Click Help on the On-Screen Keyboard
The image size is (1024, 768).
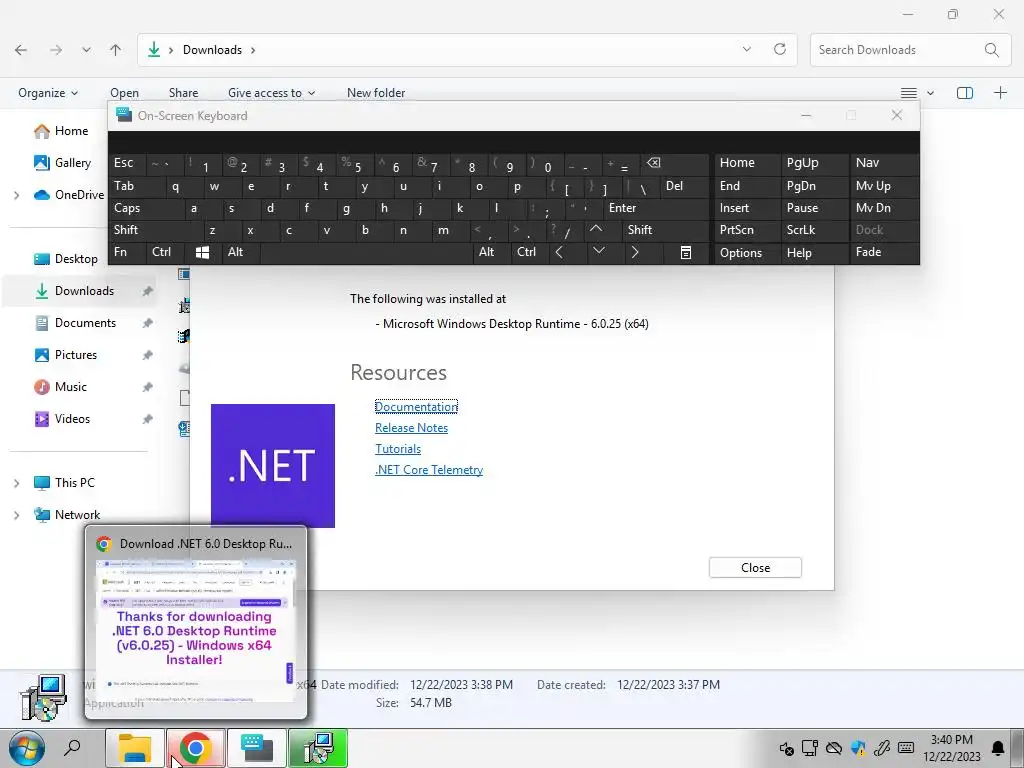tap(814, 253)
